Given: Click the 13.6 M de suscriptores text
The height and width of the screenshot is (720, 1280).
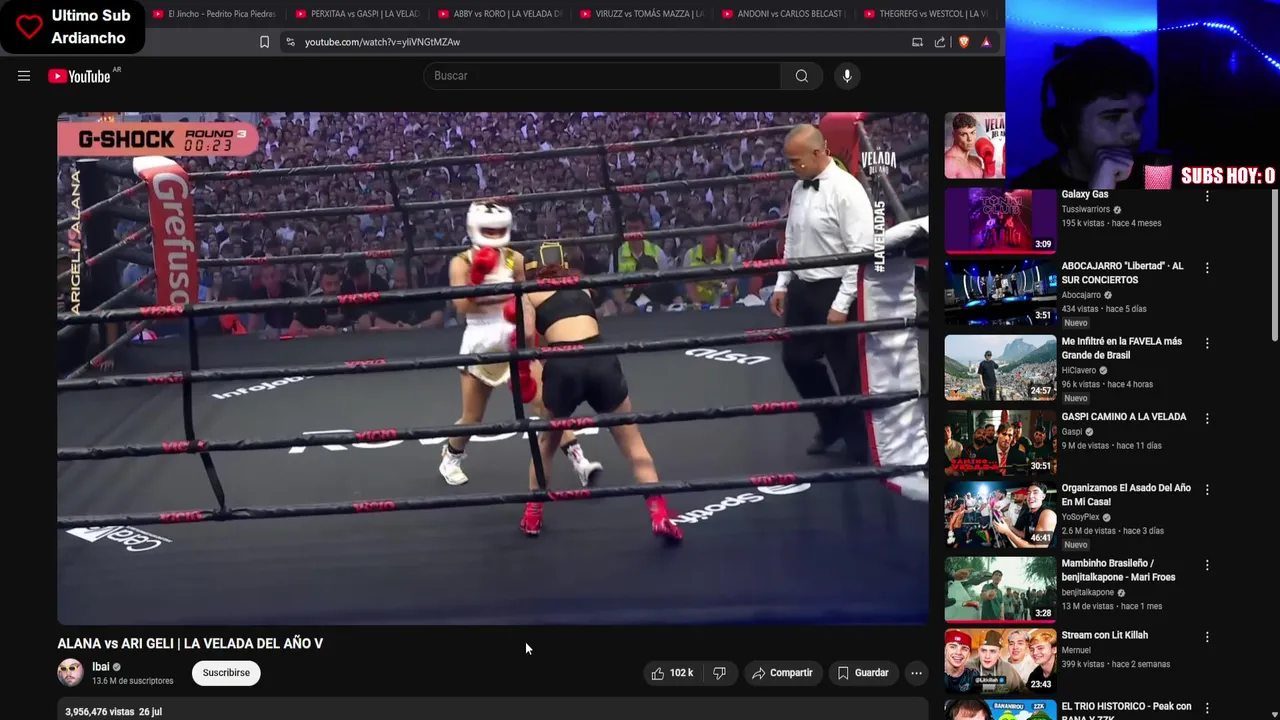Looking at the screenshot, I should 132,681.
